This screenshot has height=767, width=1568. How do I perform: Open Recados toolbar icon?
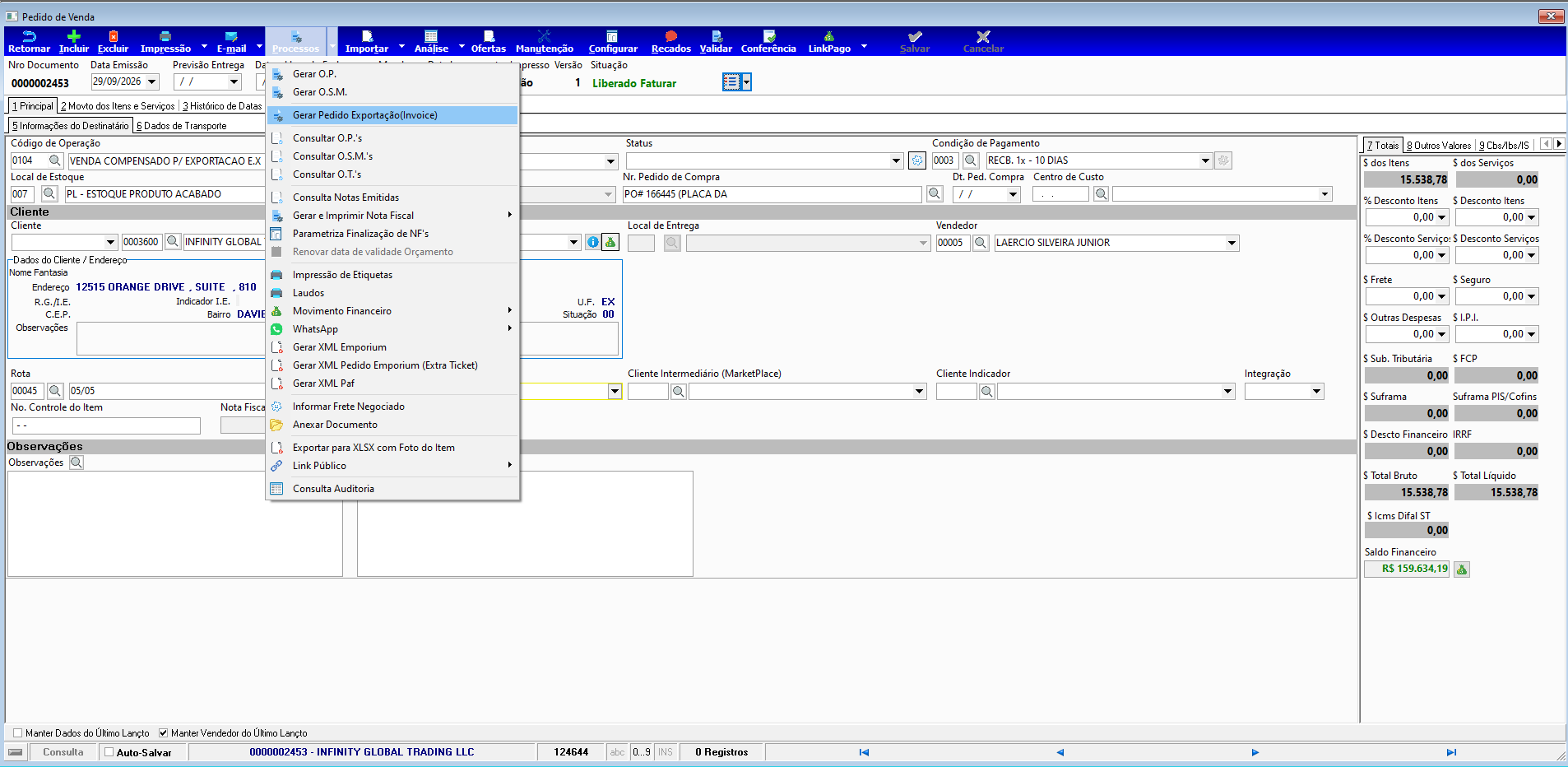pos(670,36)
